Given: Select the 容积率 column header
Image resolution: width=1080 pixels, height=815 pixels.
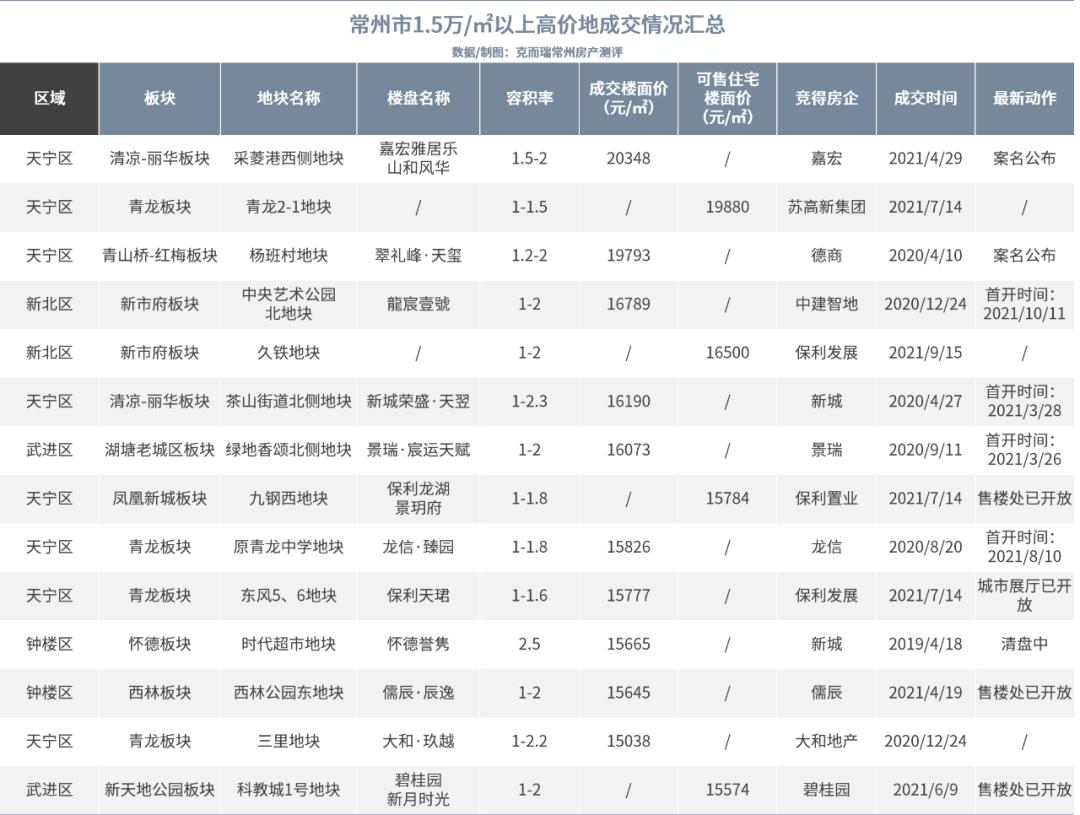Looking at the screenshot, I should 528,97.
